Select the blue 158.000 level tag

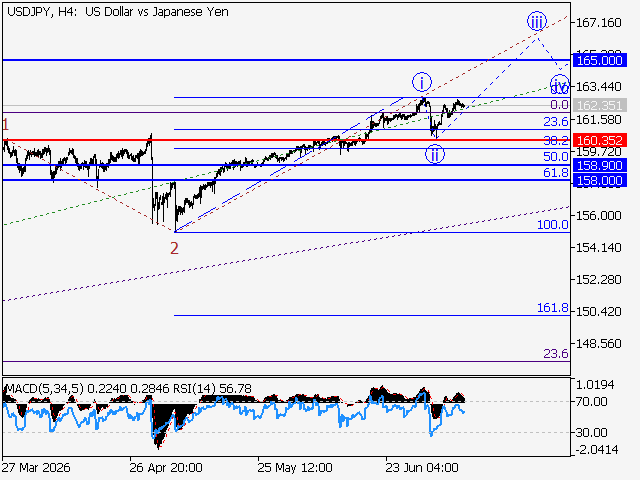[x=600, y=180]
